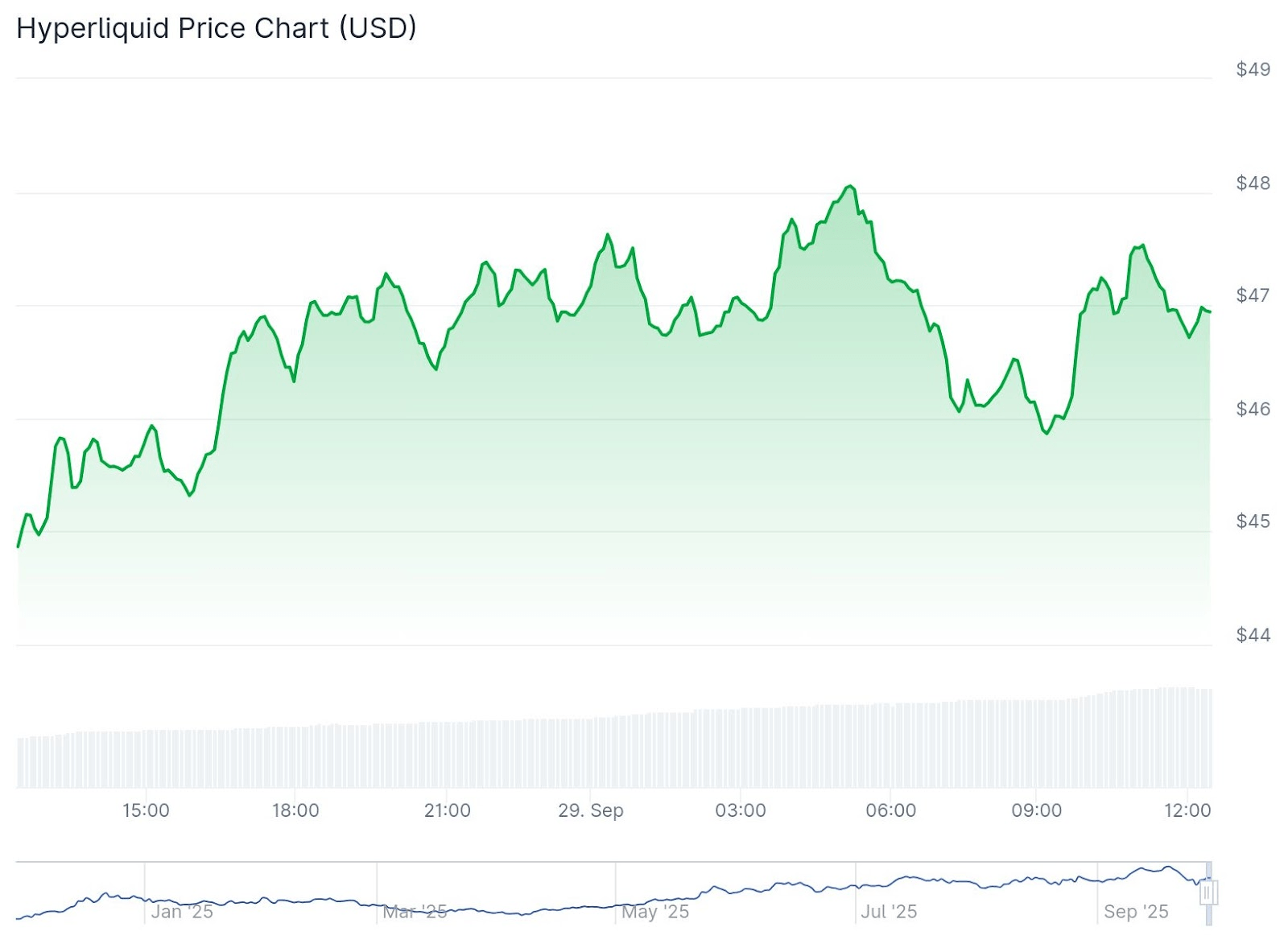Image resolution: width=1288 pixels, height=948 pixels.
Task: Click Sep '25 in the range navigator
Action: coord(1136,912)
